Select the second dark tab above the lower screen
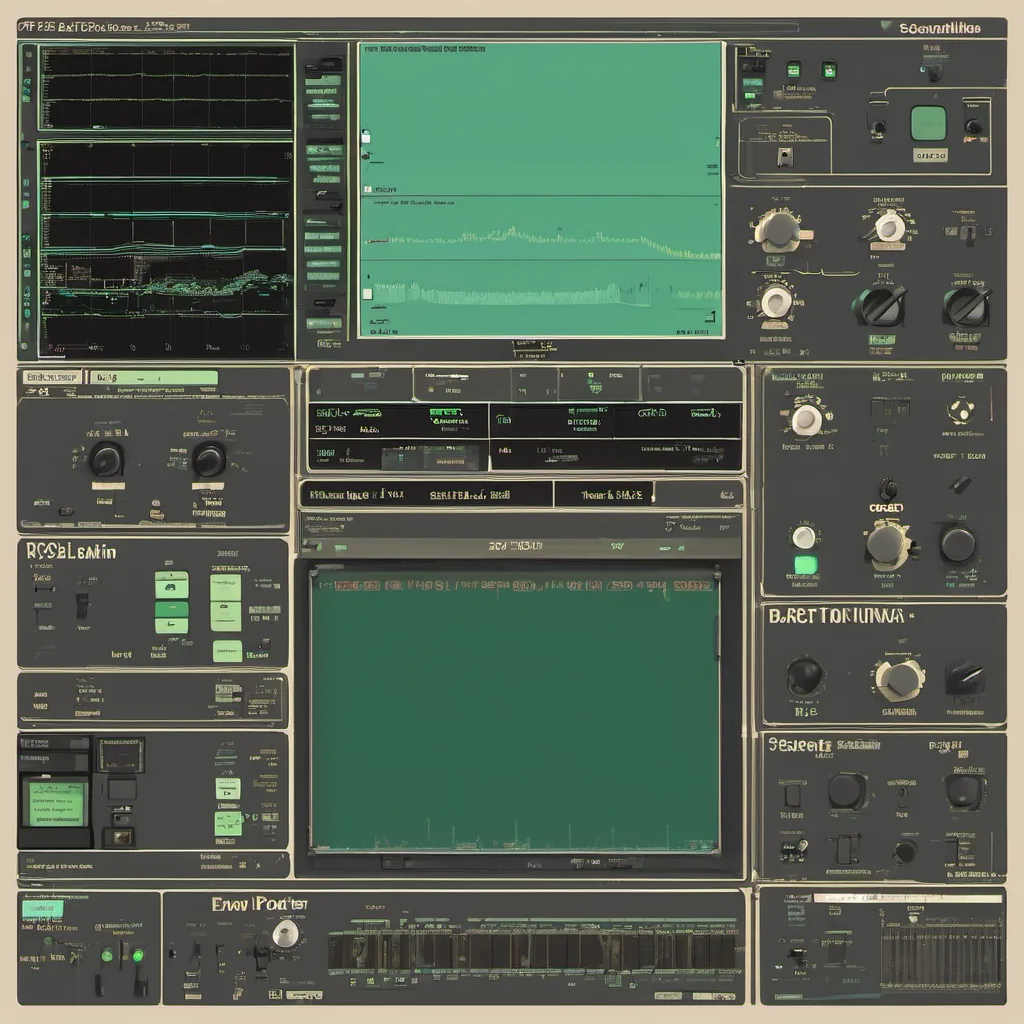This screenshot has height=1024, width=1024. (x=603, y=493)
